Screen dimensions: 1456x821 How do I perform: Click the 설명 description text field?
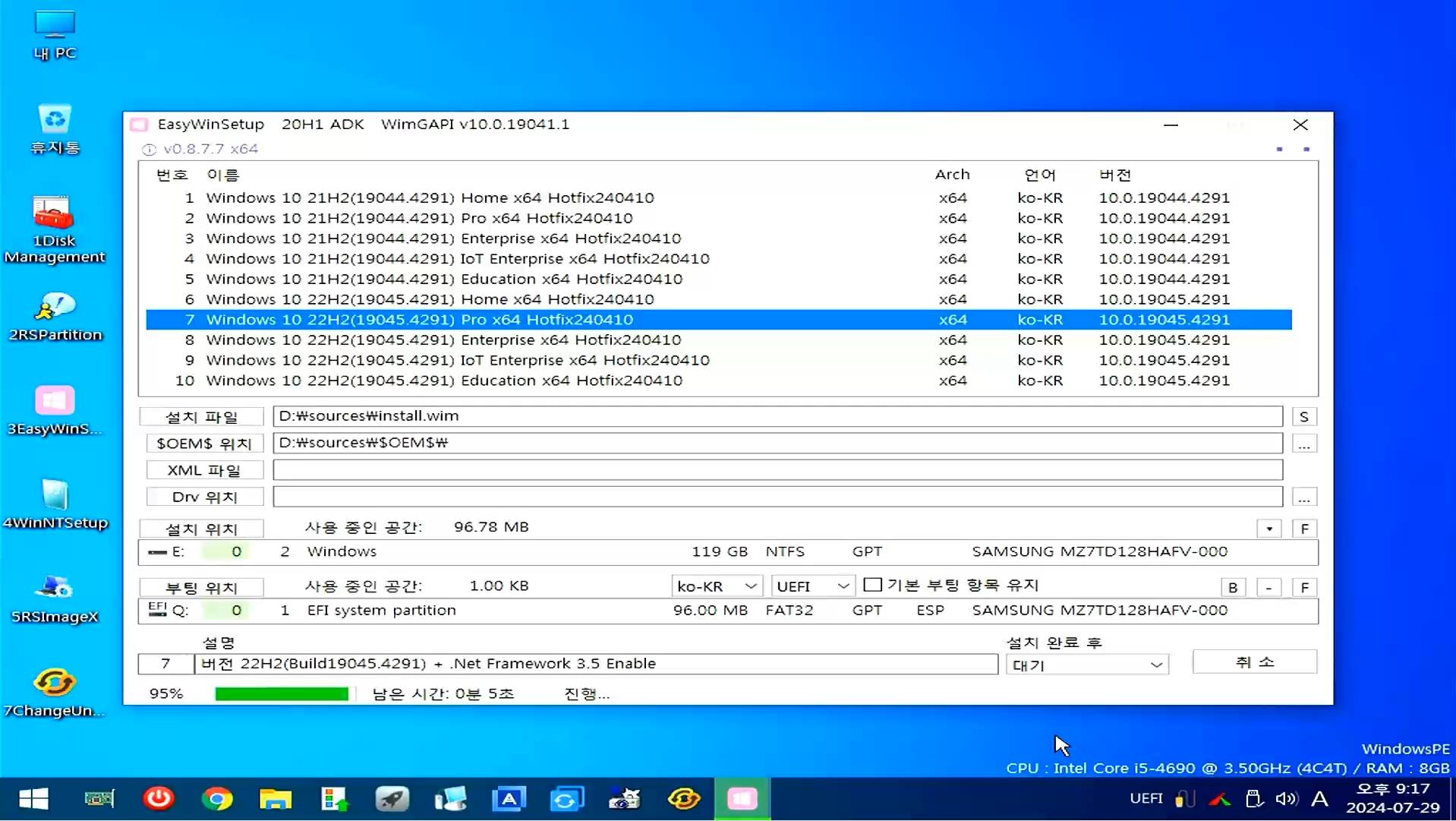click(x=596, y=664)
